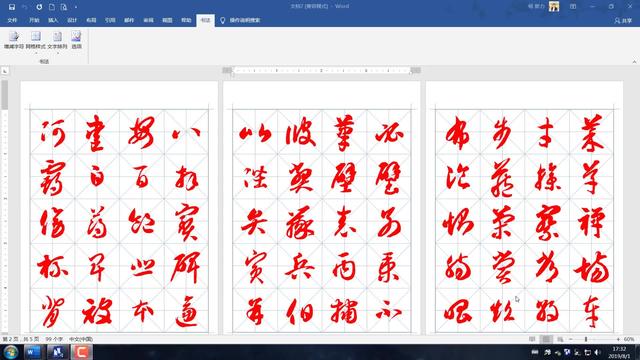Image resolution: width=640 pixels, height=360 pixels.
Task: Open print preview icon in quick access toolbar
Action: pyautogui.click(x=64, y=7)
